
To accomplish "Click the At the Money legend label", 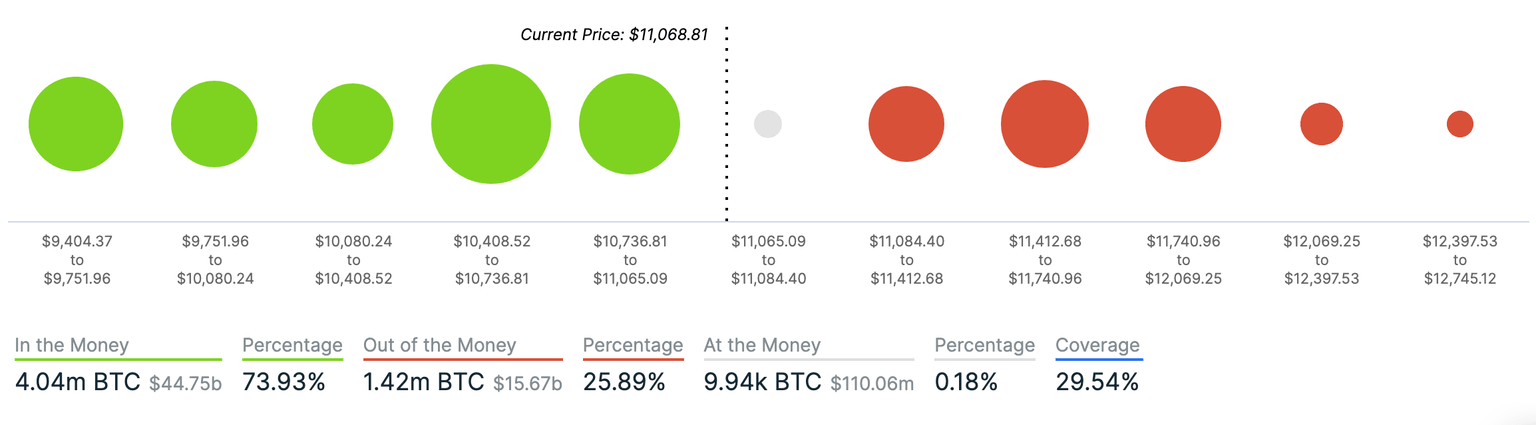I will [x=762, y=346].
